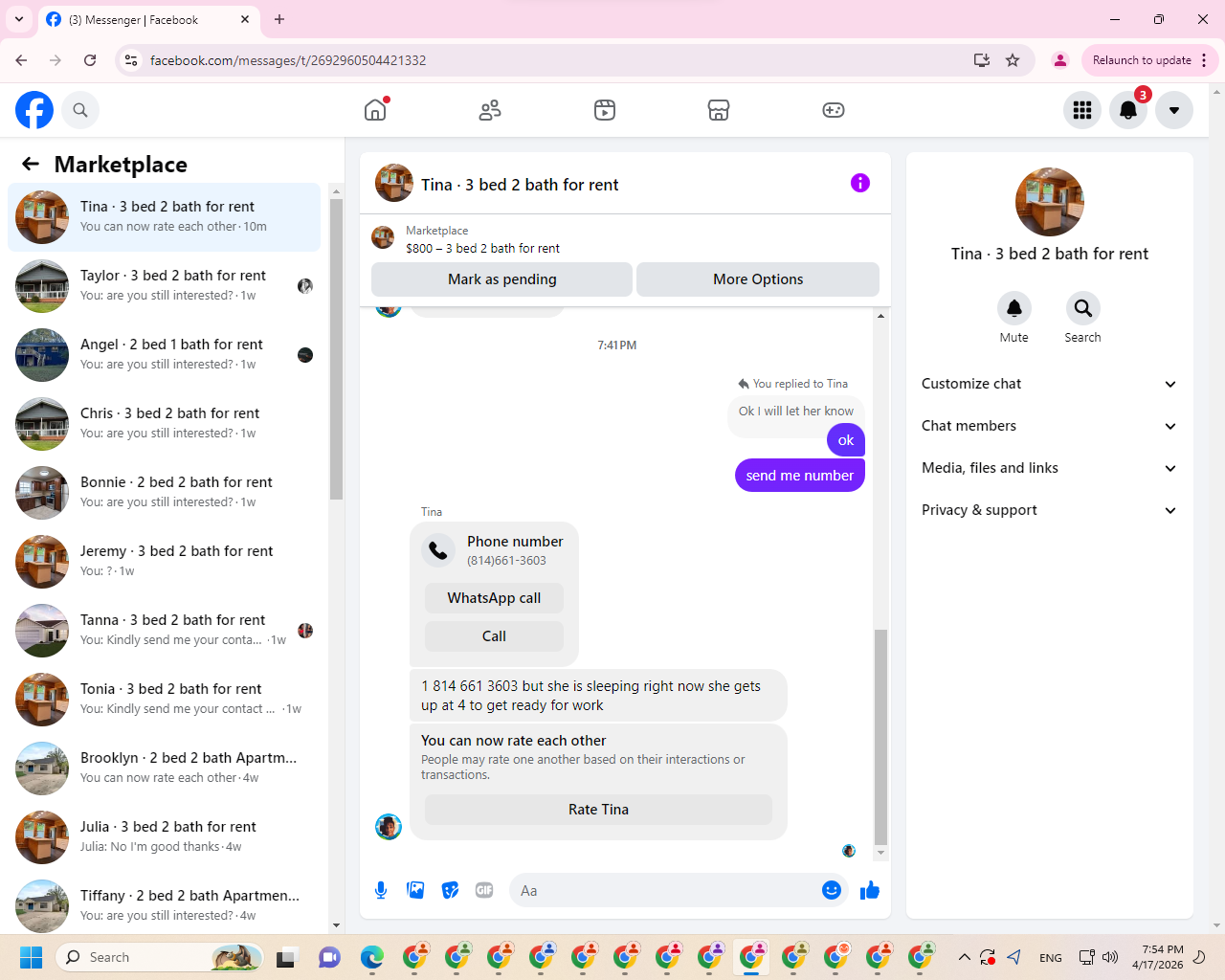This screenshot has height=980, width=1225.
Task: Go to the Home feed icon
Action: coord(375,110)
